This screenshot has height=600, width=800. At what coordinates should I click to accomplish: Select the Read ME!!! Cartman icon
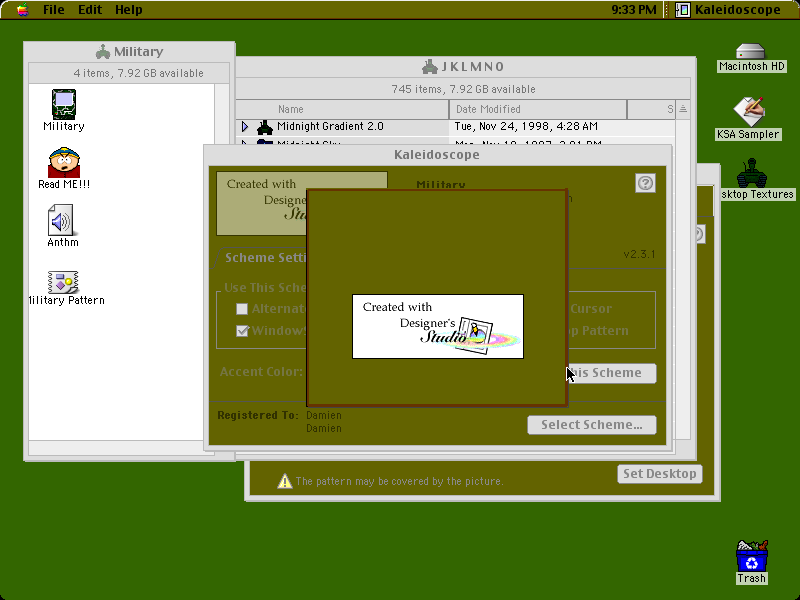click(x=64, y=162)
